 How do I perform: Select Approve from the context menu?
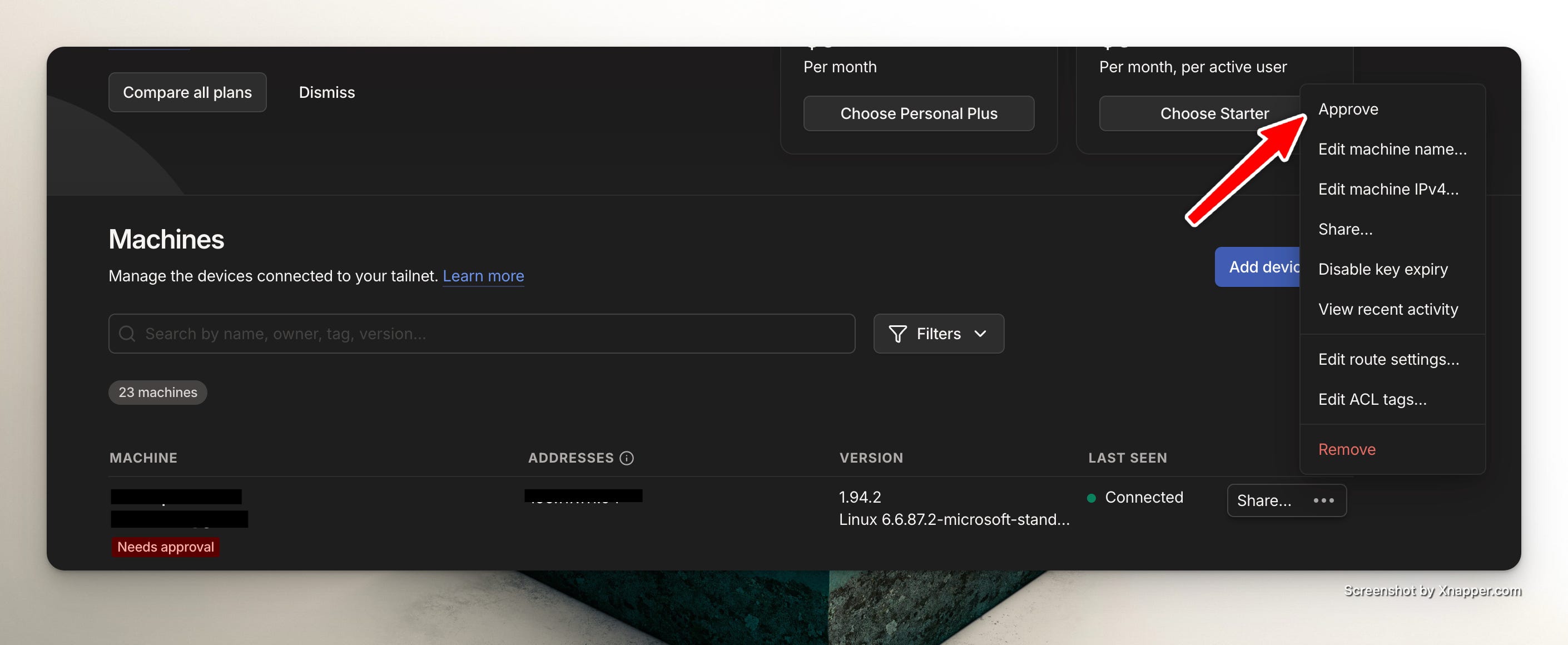click(x=1348, y=109)
